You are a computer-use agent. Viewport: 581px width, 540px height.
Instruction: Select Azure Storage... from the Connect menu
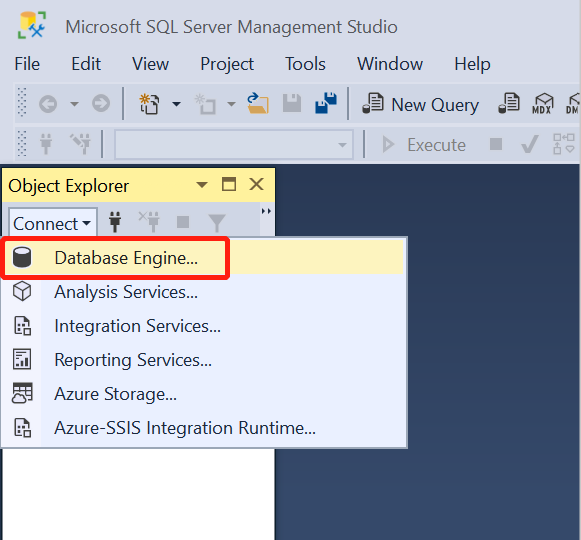[x=203, y=394]
